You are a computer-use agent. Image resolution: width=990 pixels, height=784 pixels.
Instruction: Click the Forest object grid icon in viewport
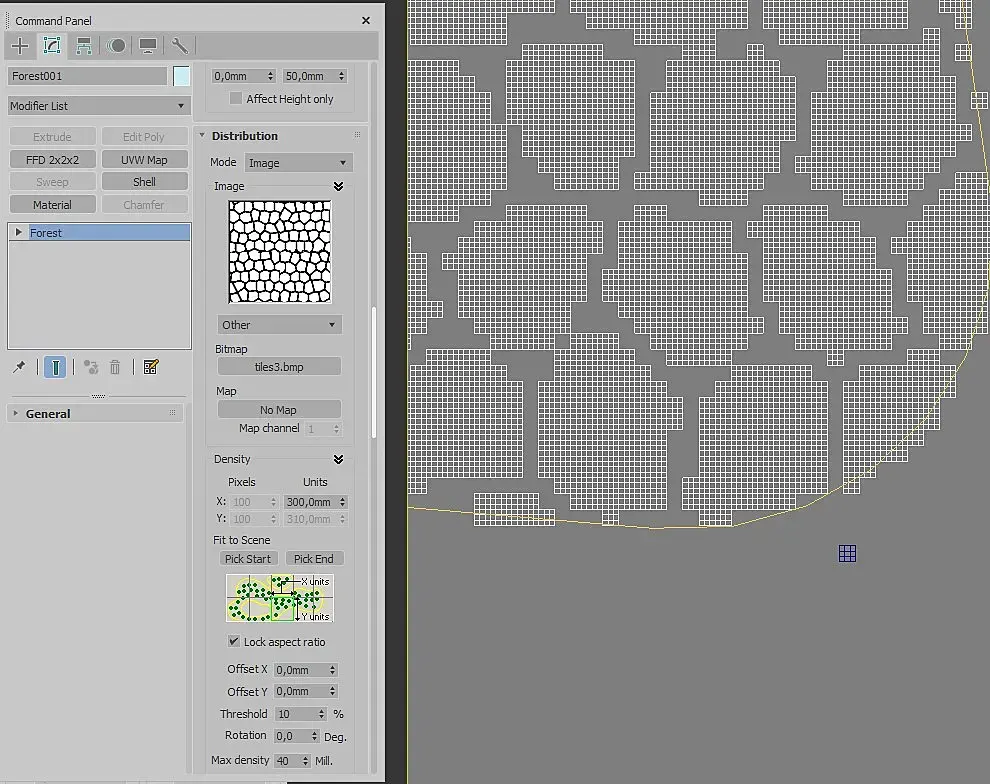click(847, 554)
